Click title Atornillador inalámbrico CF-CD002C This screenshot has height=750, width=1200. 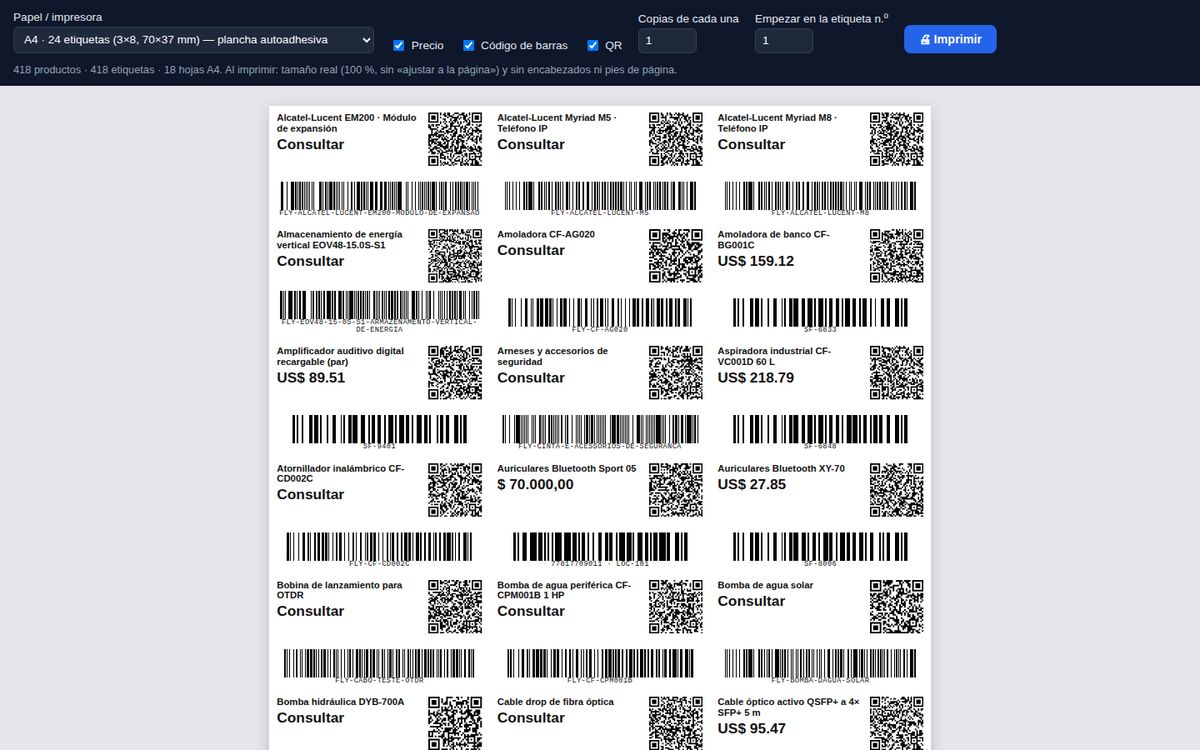click(x=341, y=473)
